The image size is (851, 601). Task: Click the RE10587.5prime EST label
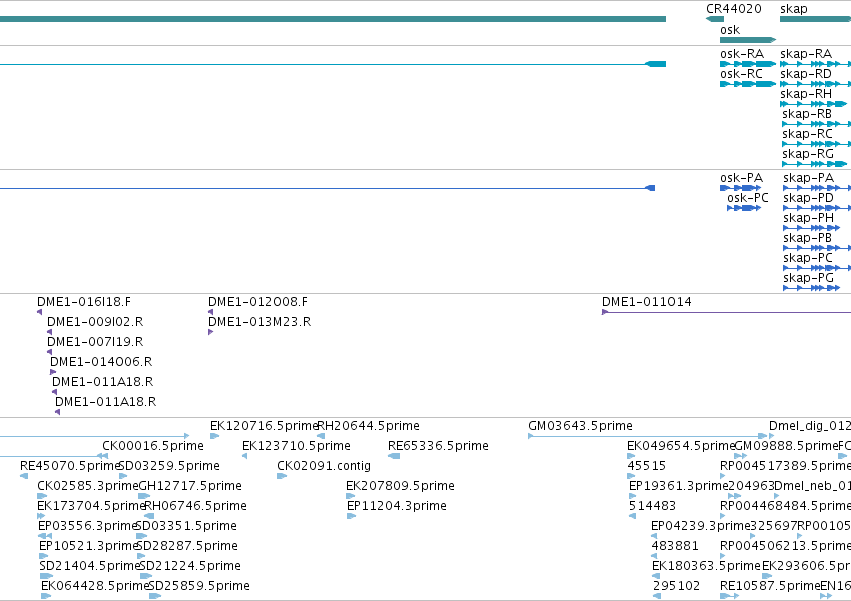coord(770,586)
